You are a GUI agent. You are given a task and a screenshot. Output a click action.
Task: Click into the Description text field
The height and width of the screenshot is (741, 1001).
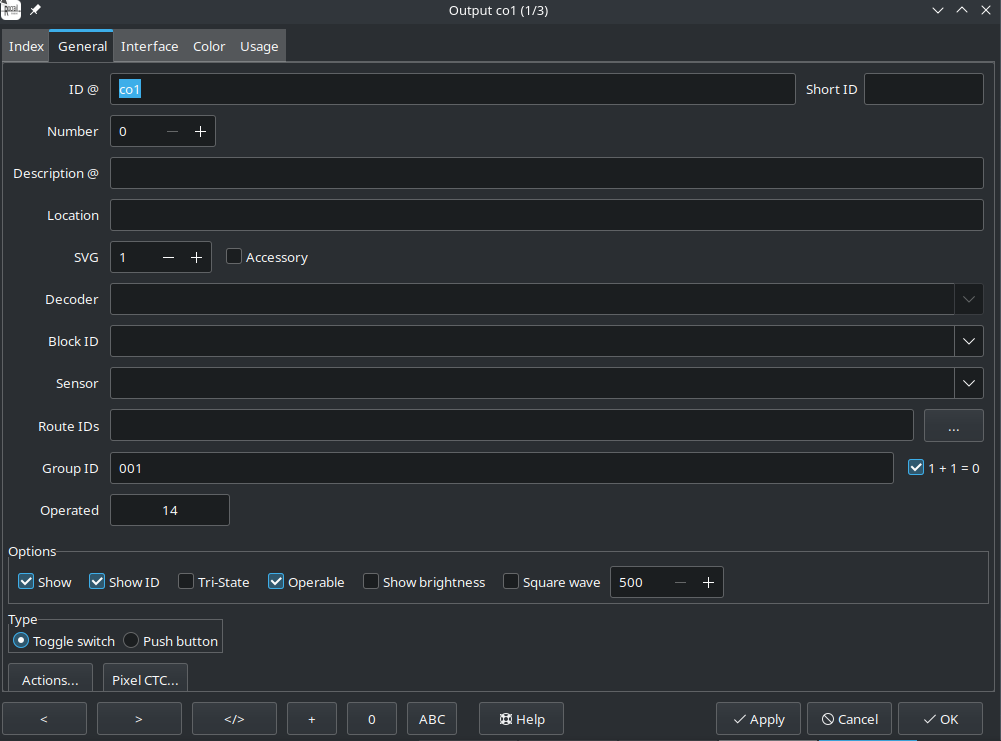point(546,173)
